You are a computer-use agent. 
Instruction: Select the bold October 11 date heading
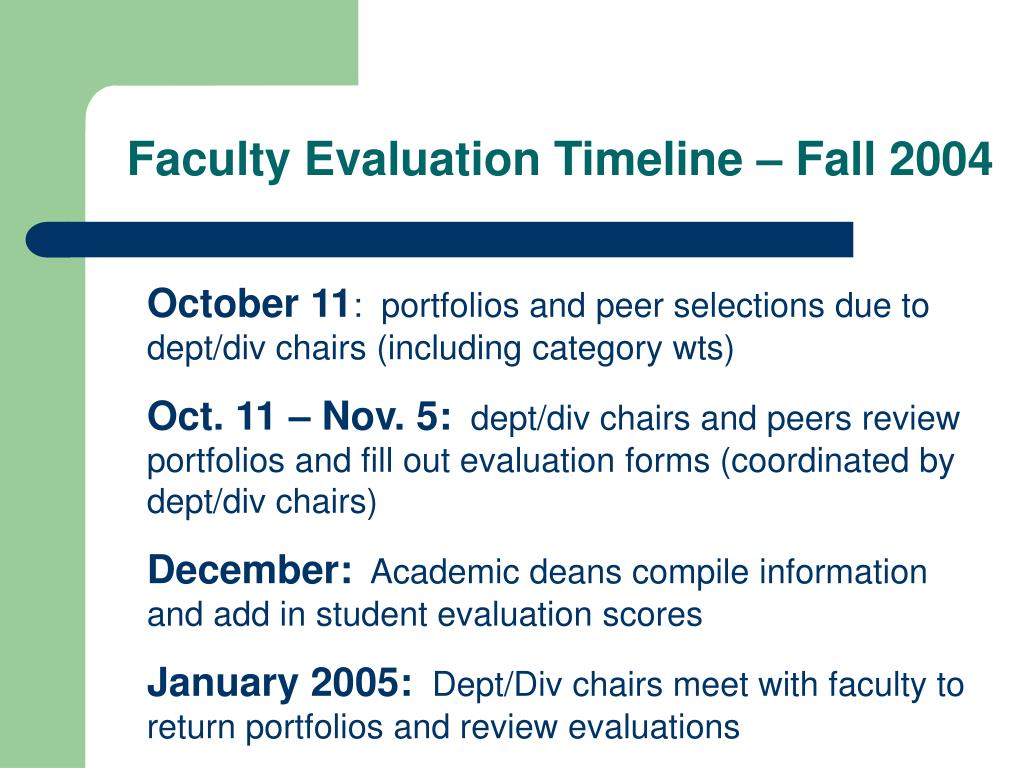249,304
